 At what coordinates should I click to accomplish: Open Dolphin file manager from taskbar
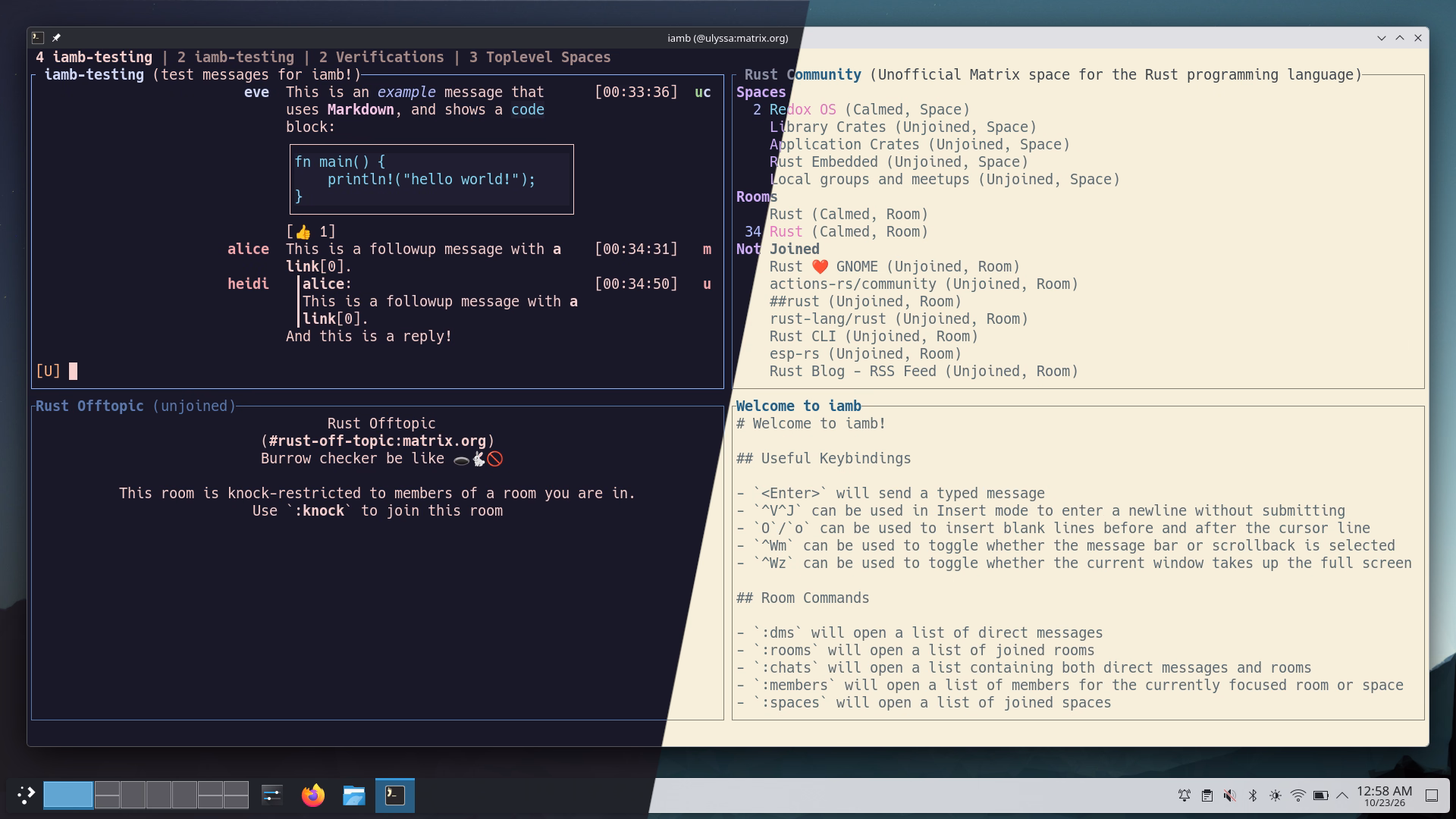click(353, 795)
